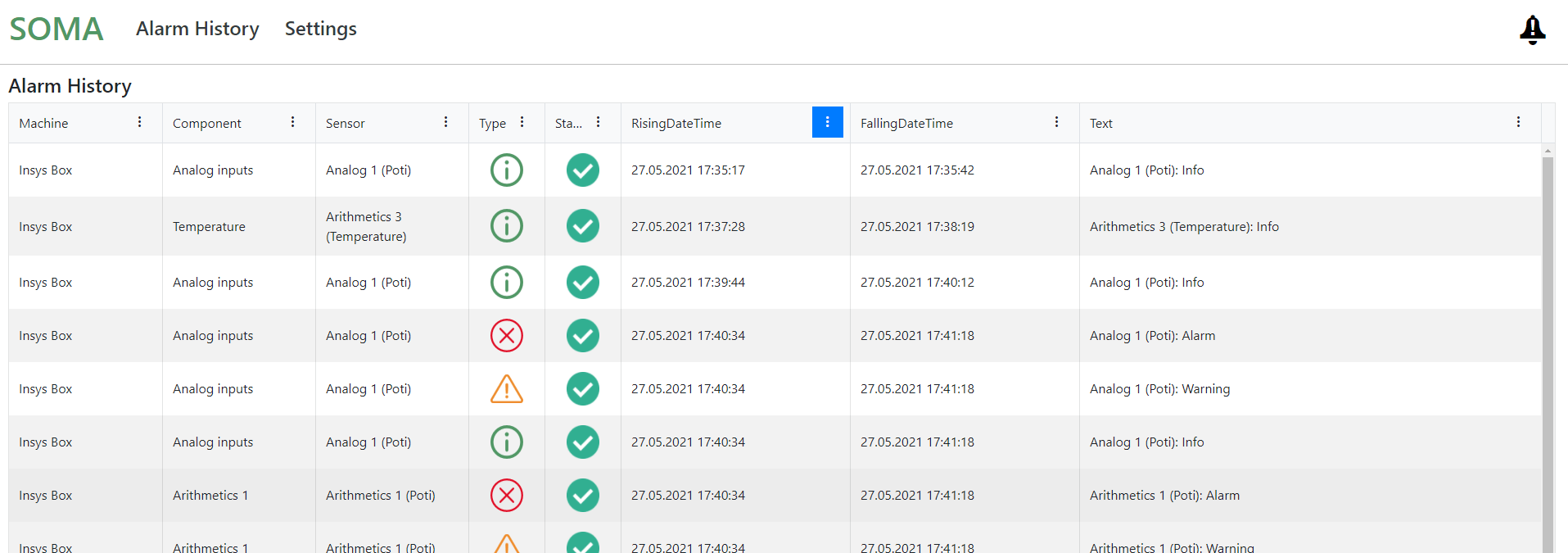Select 'Arithmetics 1 (Poti): Alarm' text cell
The width and height of the screenshot is (1568, 553).
coord(1164,496)
